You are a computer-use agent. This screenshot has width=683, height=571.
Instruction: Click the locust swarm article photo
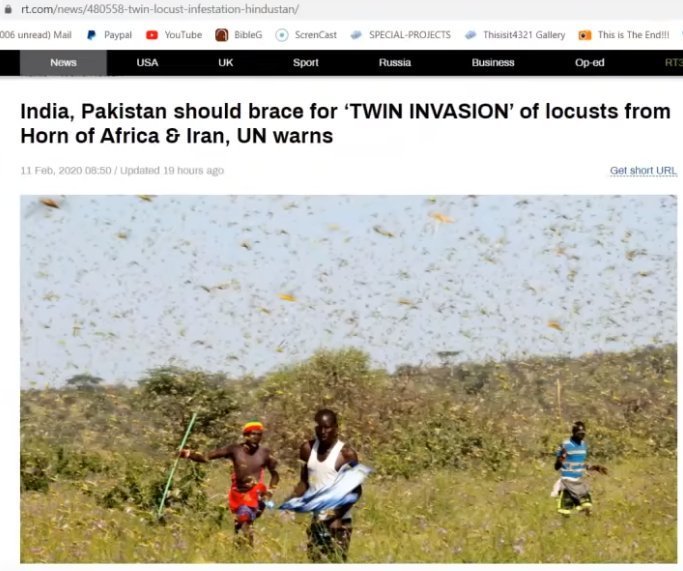[x=348, y=379]
